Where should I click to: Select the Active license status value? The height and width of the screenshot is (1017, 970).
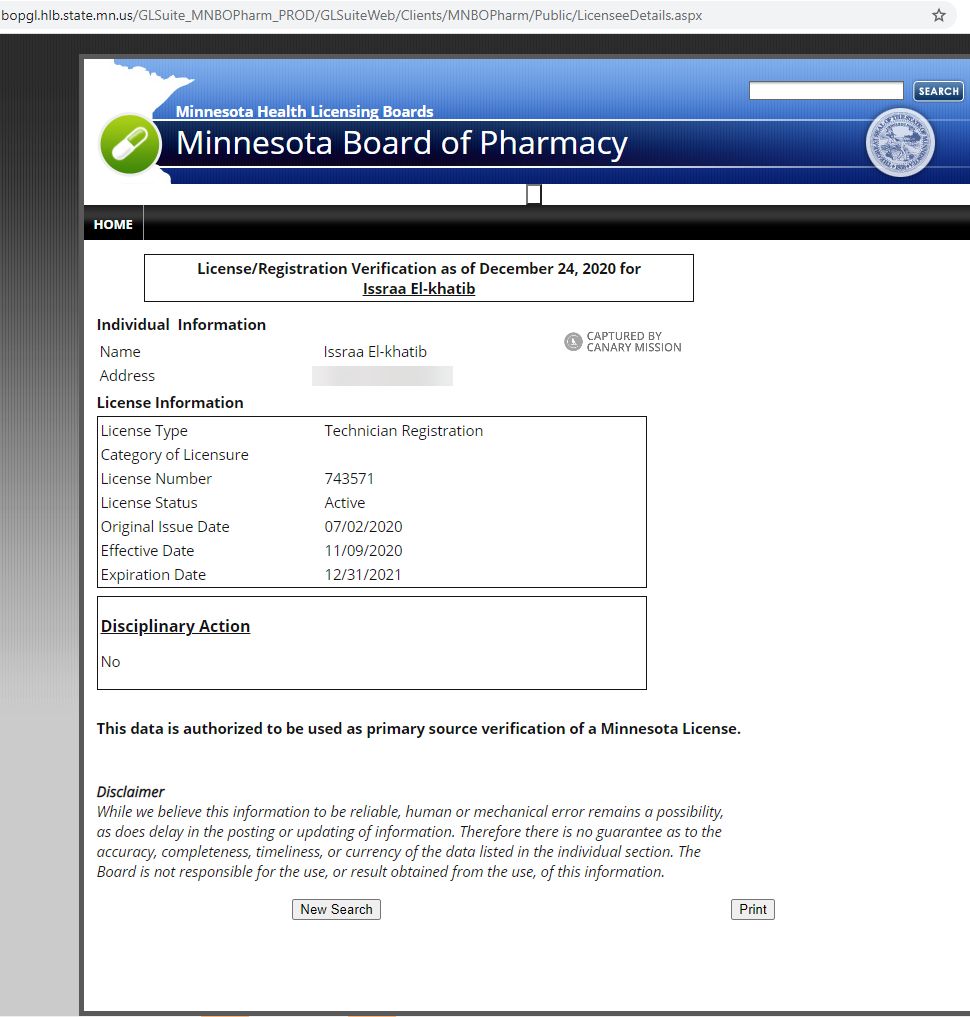(345, 503)
